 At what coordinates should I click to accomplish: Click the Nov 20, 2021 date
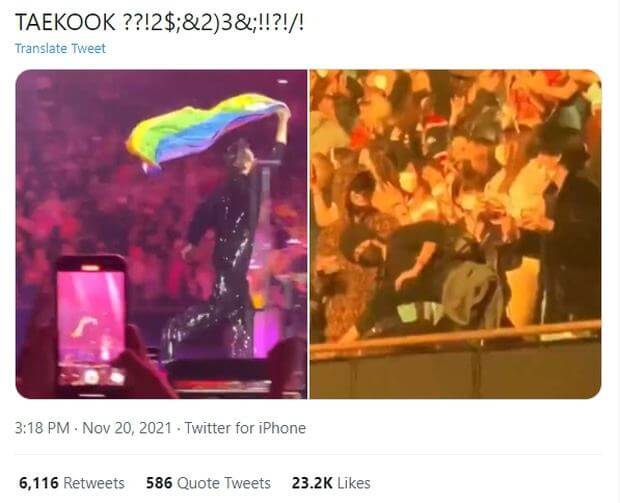(x=127, y=428)
